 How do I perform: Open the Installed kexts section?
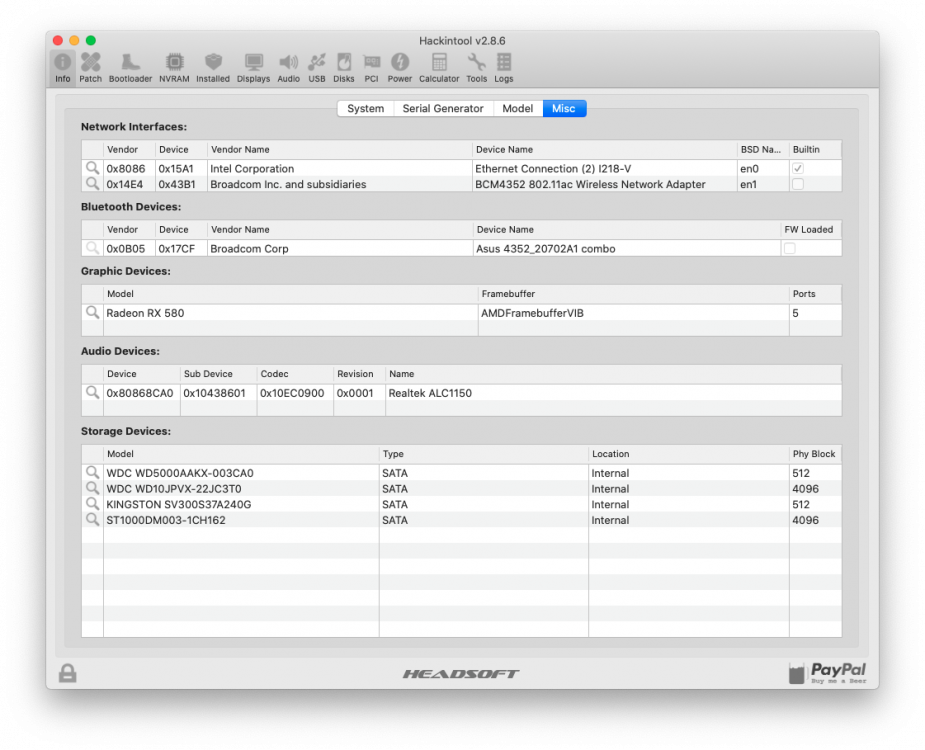tap(213, 68)
